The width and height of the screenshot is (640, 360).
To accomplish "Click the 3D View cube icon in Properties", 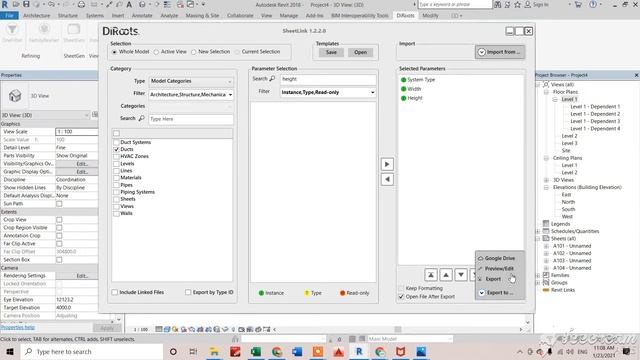I will (15, 96).
